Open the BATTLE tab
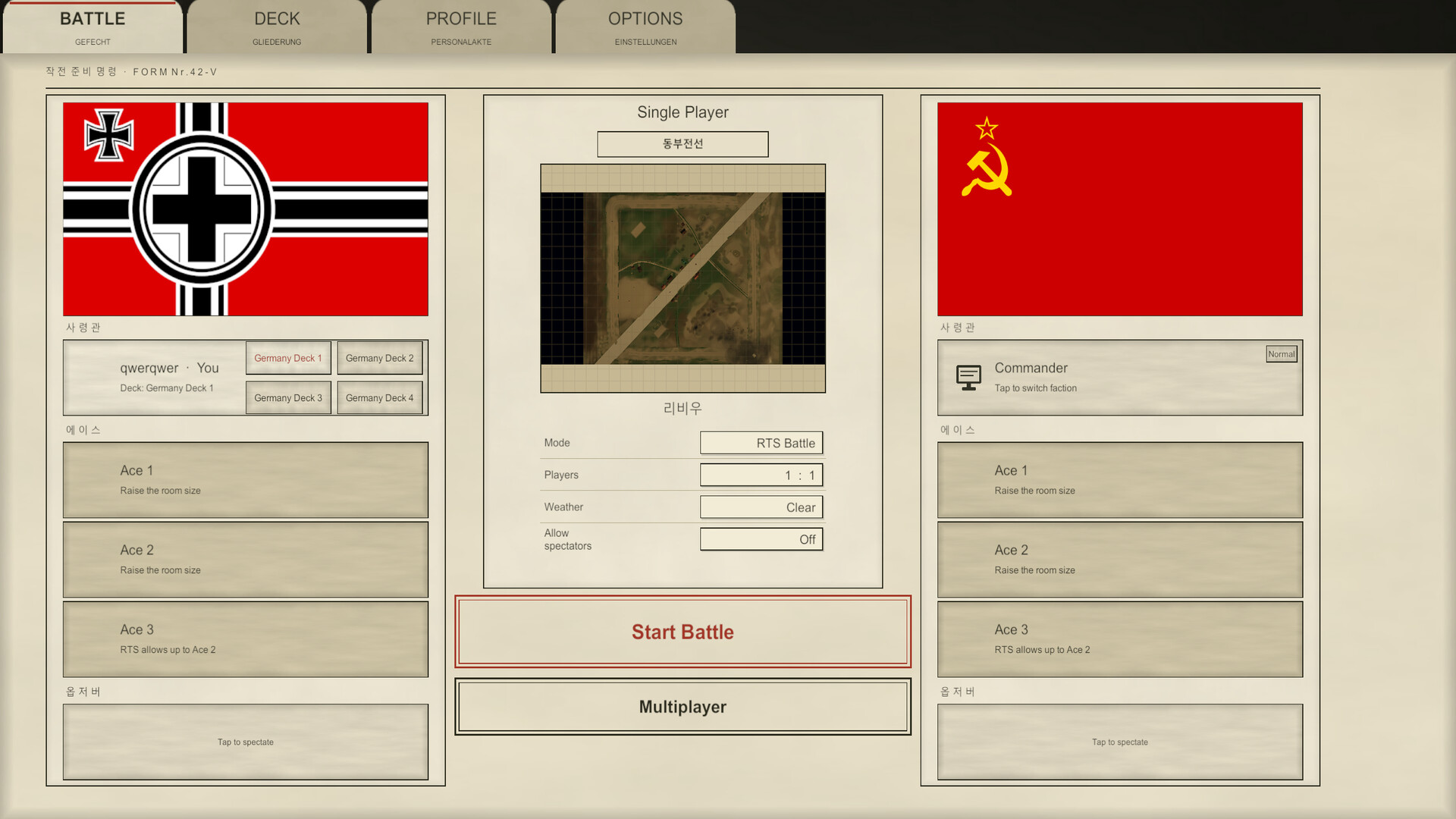The image size is (1456, 819). (93, 27)
